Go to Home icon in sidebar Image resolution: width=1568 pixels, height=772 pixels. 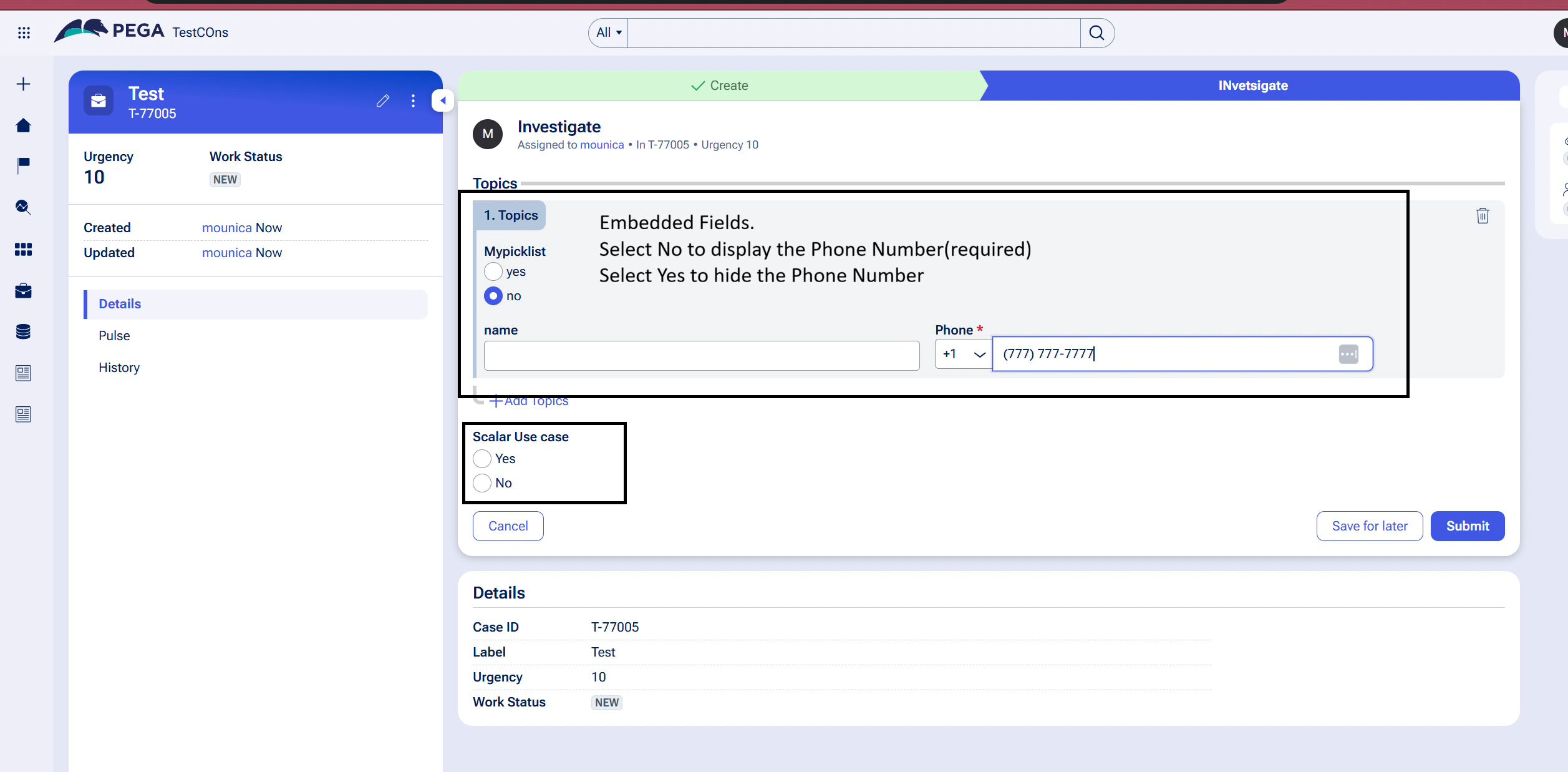tap(24, 125)
